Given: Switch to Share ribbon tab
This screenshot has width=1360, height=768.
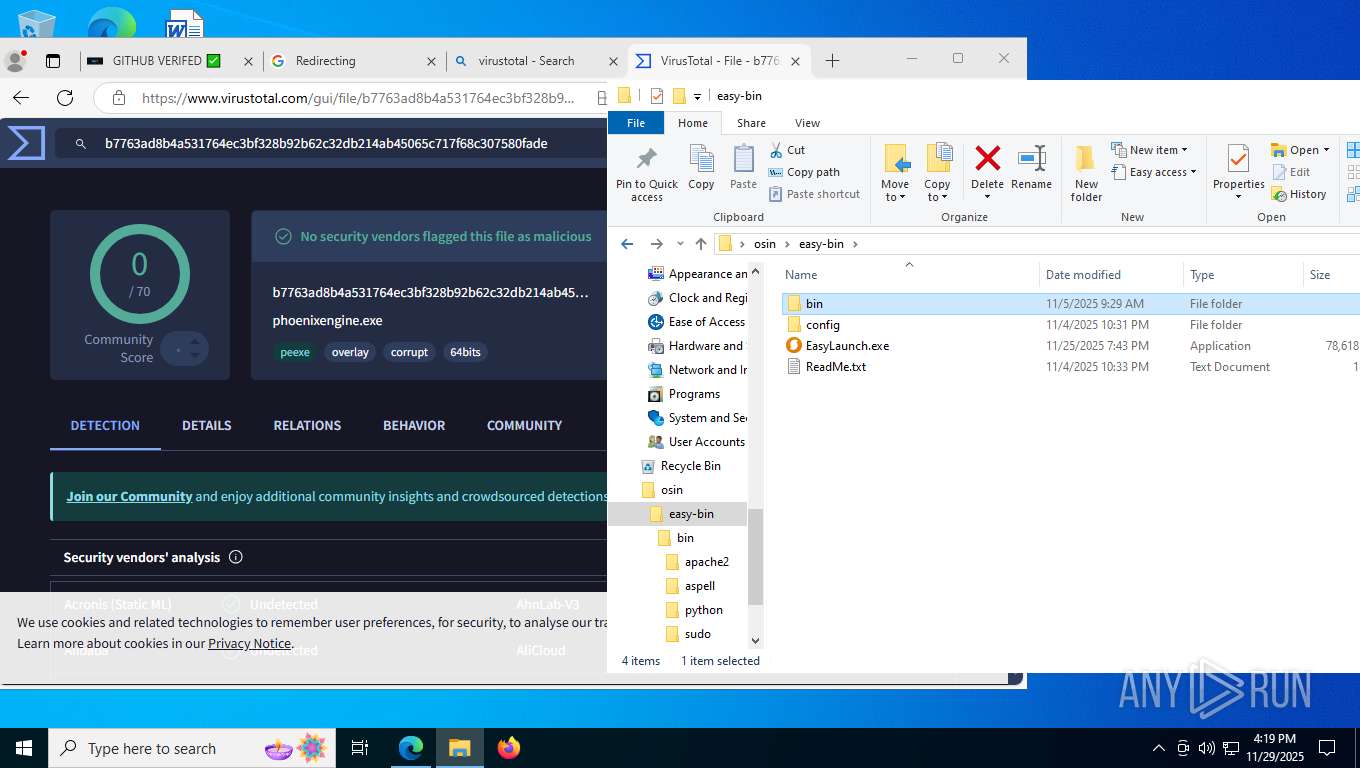Looking at the screenshot, I should pos(751,123).
